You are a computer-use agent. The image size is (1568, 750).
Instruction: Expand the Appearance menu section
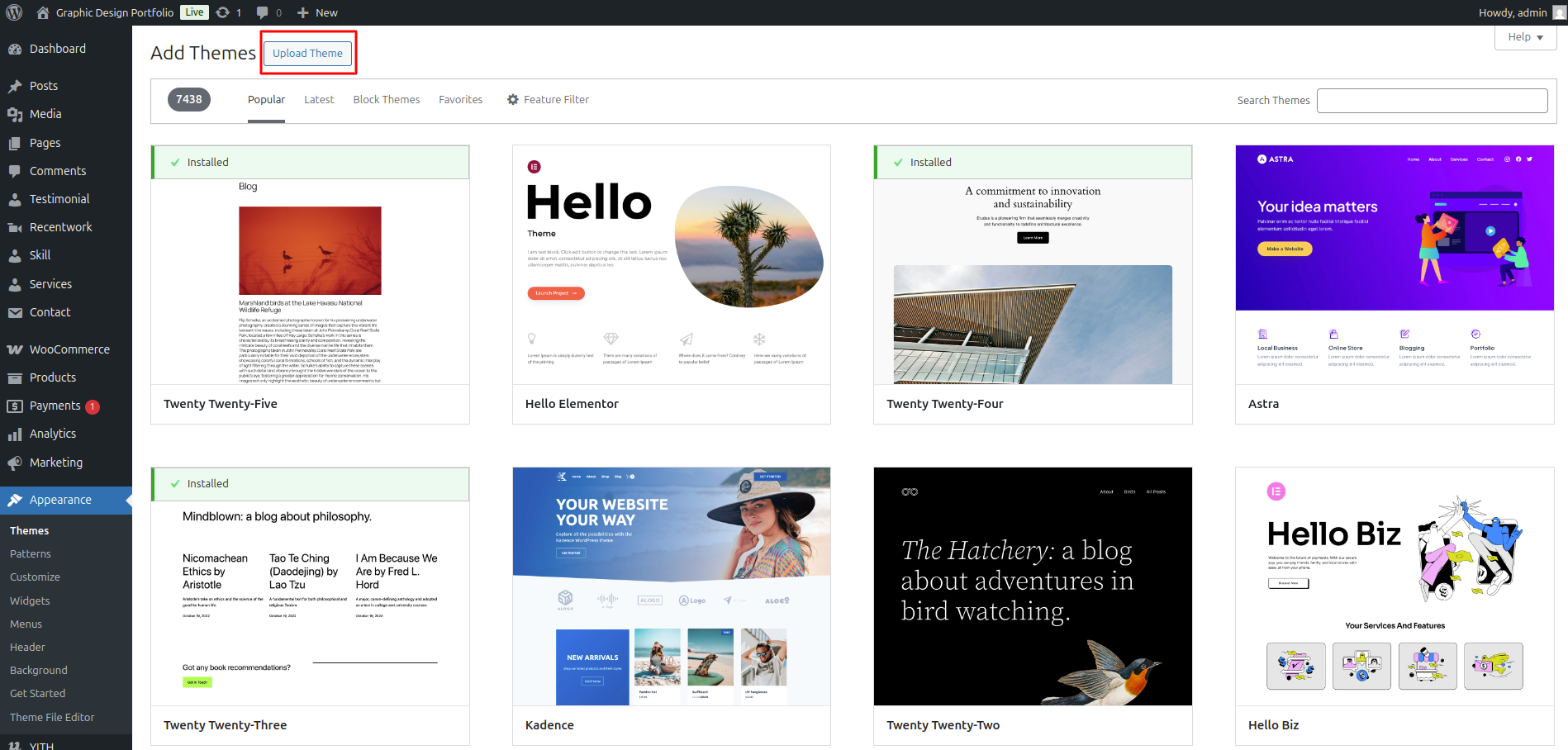point(62,499)
